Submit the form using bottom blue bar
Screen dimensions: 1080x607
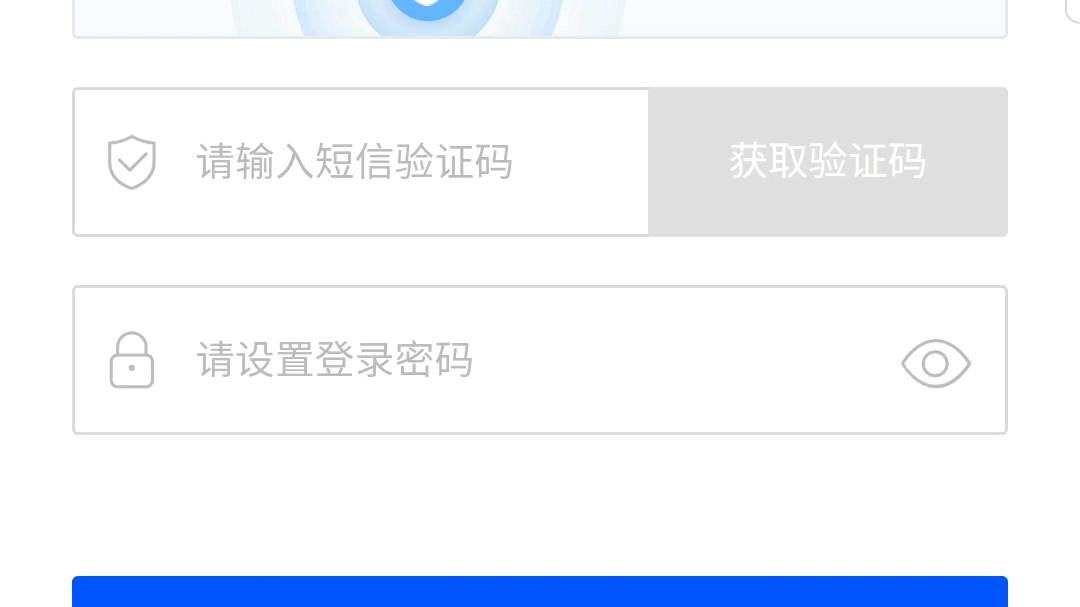[540, 592]
